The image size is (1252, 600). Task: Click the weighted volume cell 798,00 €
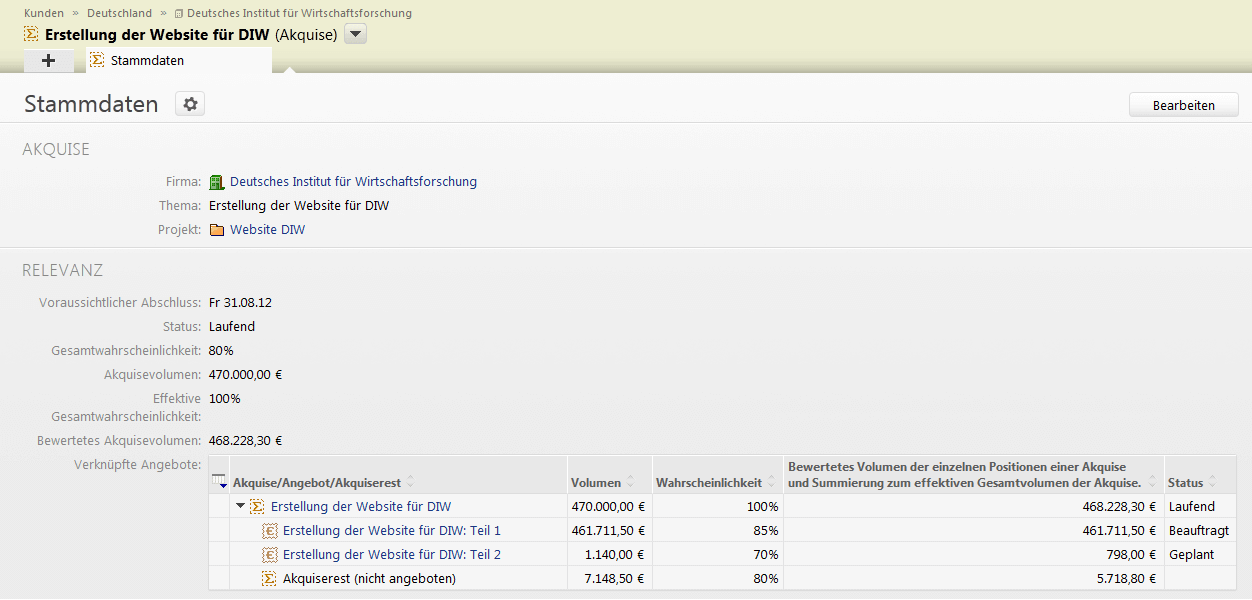(x=974, y=555)
